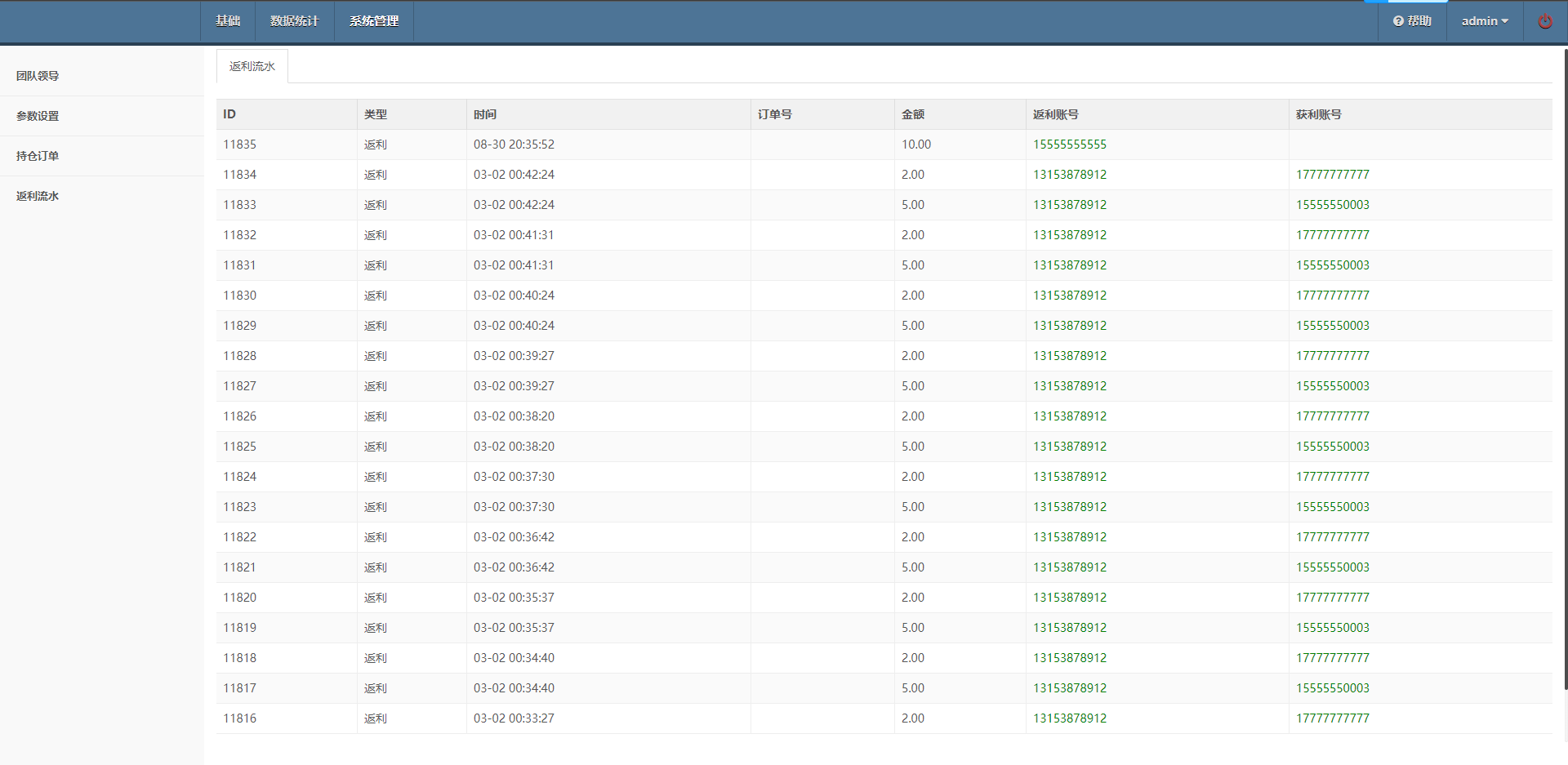Open the 数据统计 top menu
The width and height of the screenshot is (1568, 765).
point(294,21)
